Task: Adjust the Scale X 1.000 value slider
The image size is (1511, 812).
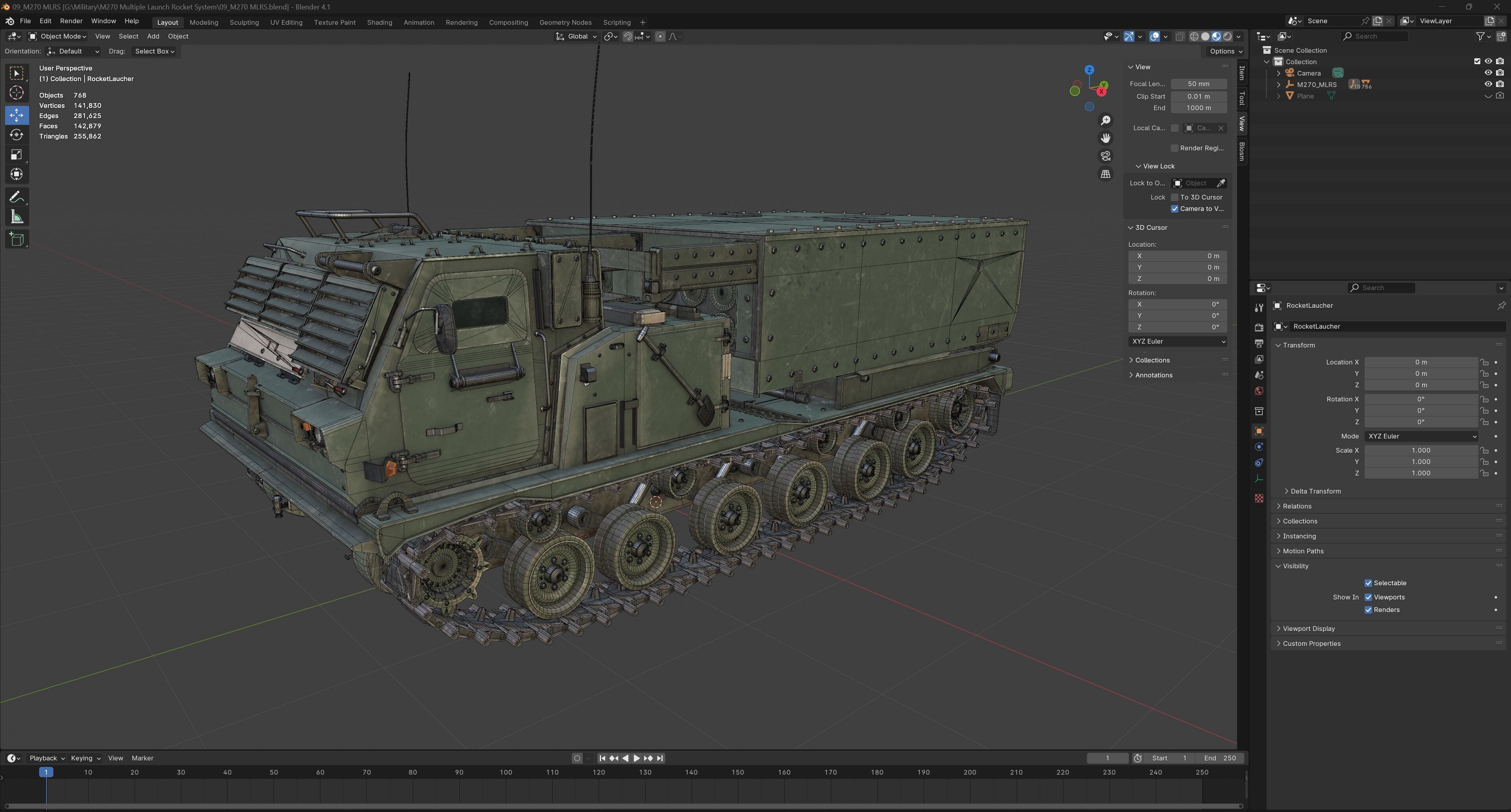Action: coord(1420,451)
